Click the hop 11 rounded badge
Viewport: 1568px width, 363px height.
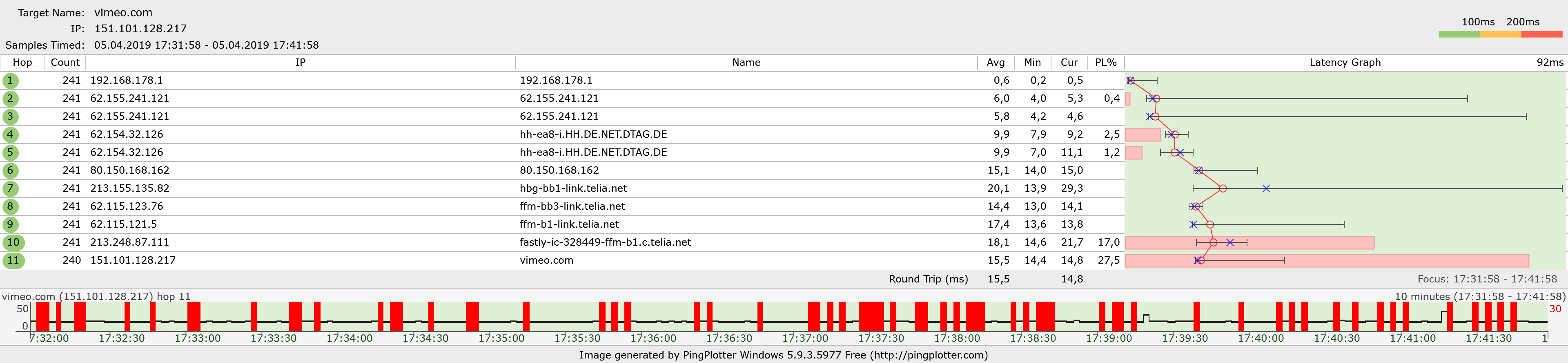[13, 260]
